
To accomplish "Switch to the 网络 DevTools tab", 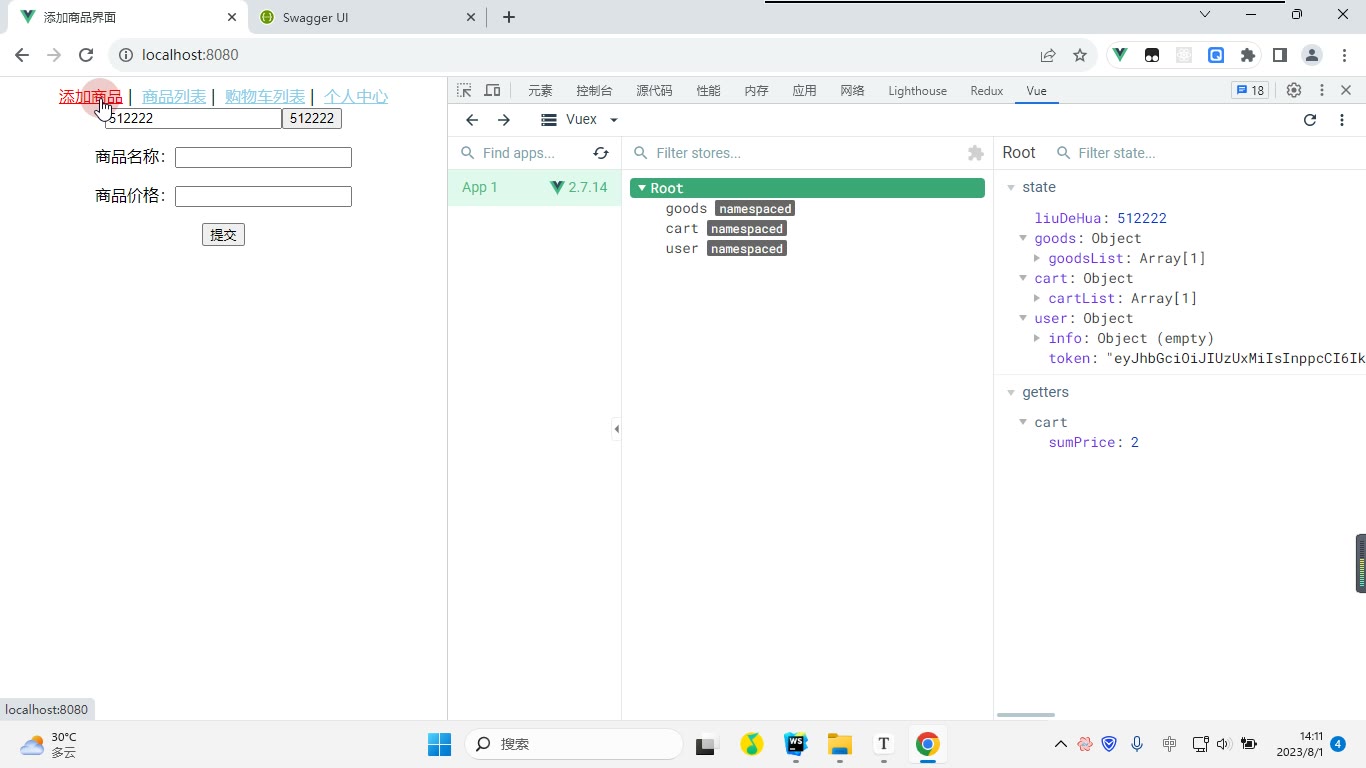I will (852, 90).
